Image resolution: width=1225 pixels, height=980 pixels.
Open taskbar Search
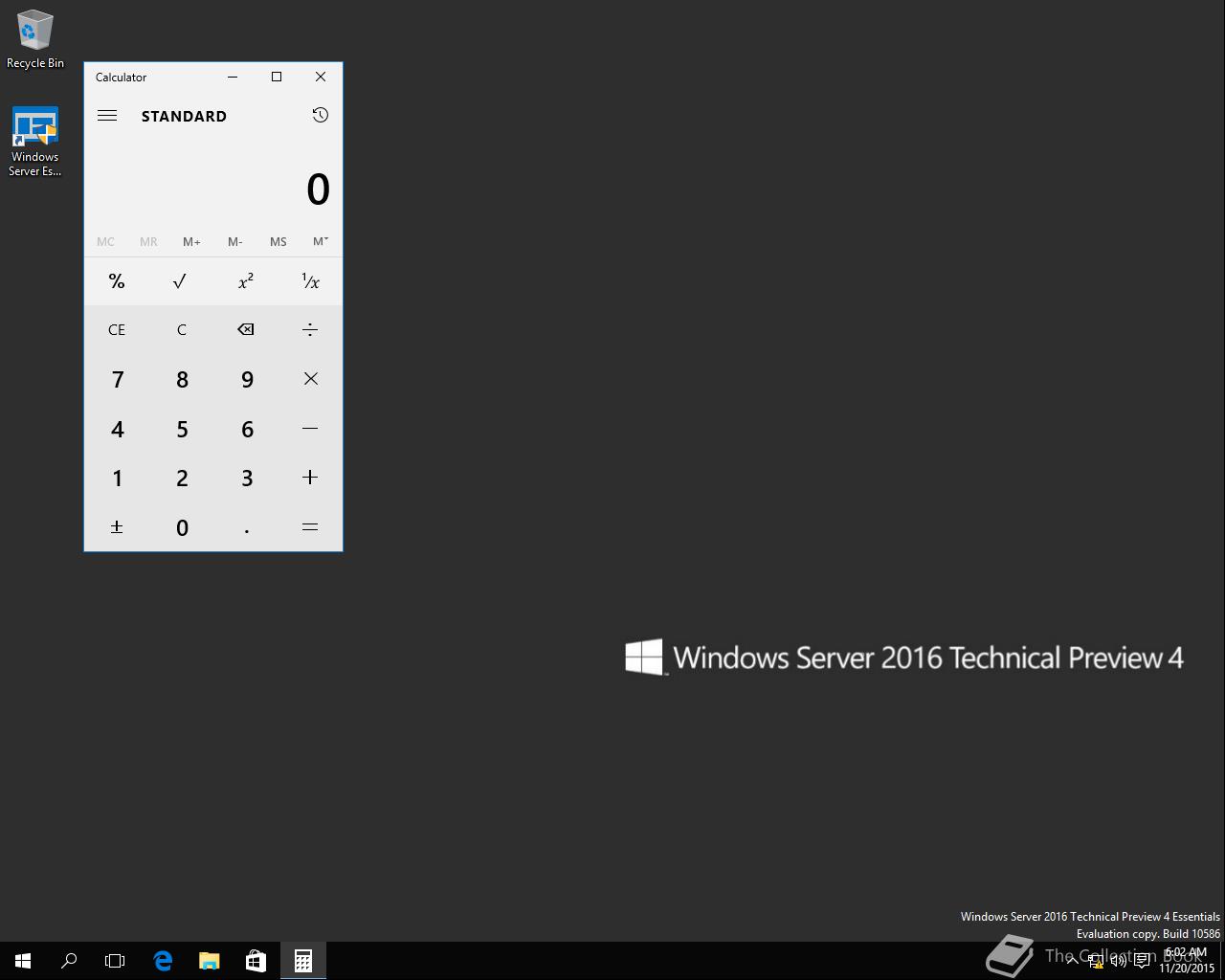[69, 961]
